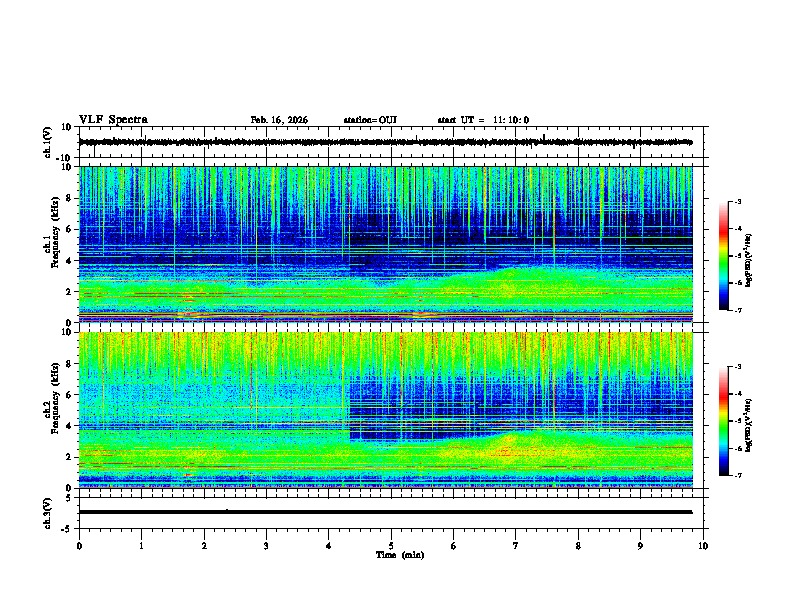Click time axis tick label "3"
The height and width of the screenshot is (612, 792).
(x=266, y=546)
